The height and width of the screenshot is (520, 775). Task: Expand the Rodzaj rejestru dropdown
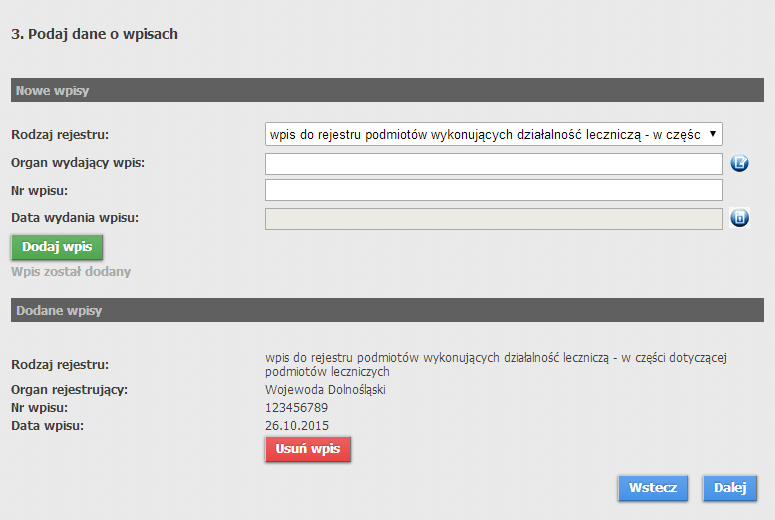coord(493,135)
